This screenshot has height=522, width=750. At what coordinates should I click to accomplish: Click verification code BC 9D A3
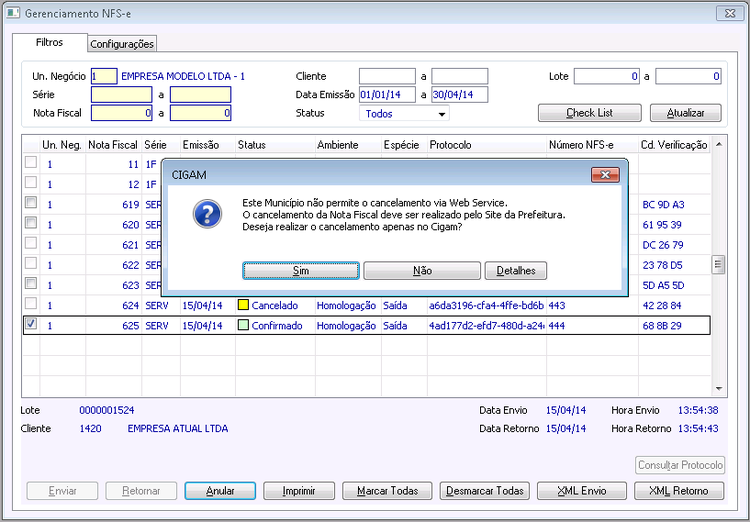click(663, 204)
